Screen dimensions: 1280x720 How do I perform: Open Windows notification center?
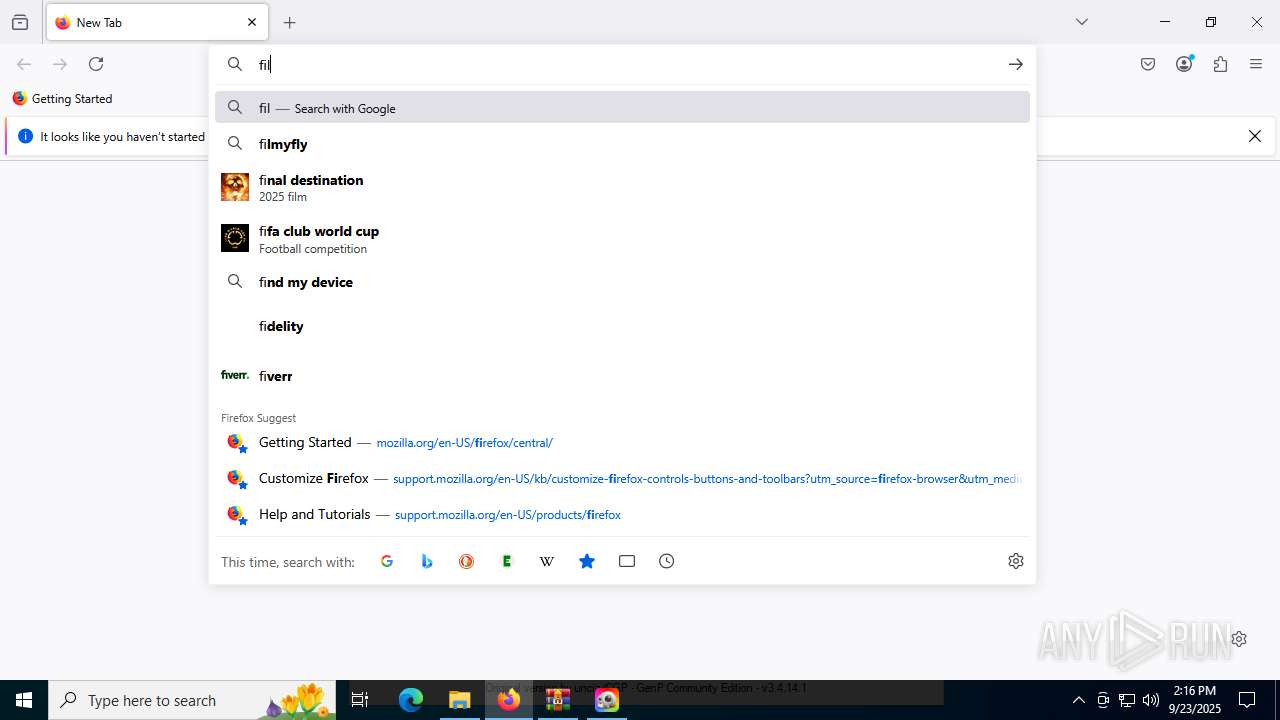(1247, 700)
